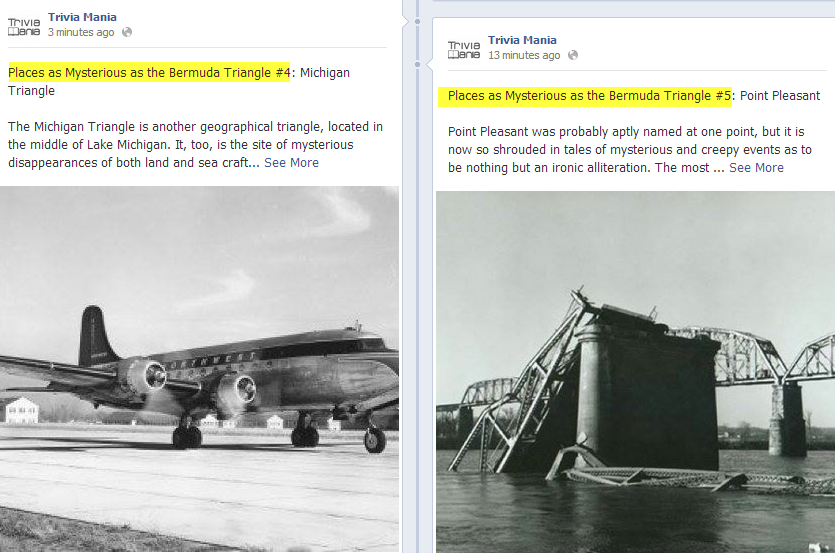Open the 13 minutes ago timestamp
Image resolution: width=835 pixels, height=553 pixels.
click(x=524, y=55)
